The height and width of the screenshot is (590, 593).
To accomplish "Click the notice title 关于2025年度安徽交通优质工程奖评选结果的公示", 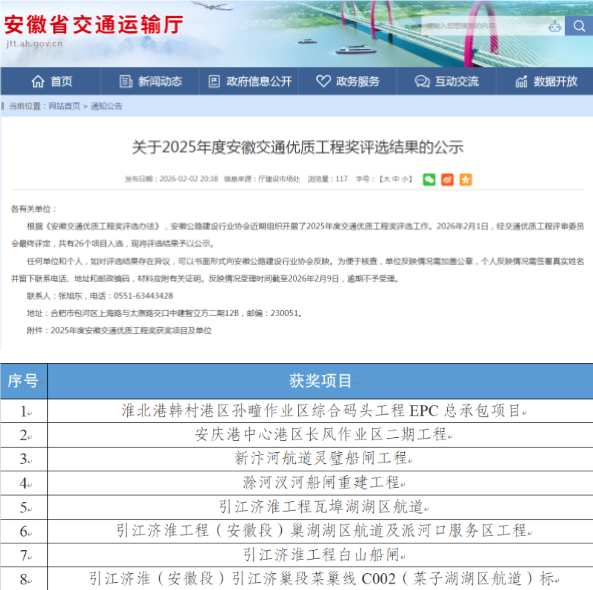I will [298, 147].
